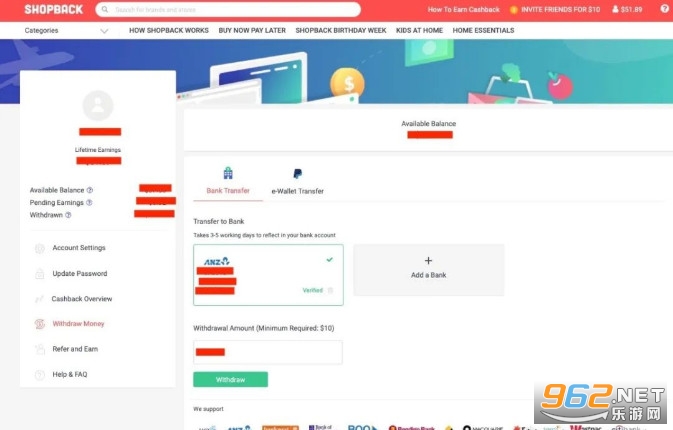Click the Refer and Earn person icon
This screenshot has width=673, height=430.
coord(40,349)
